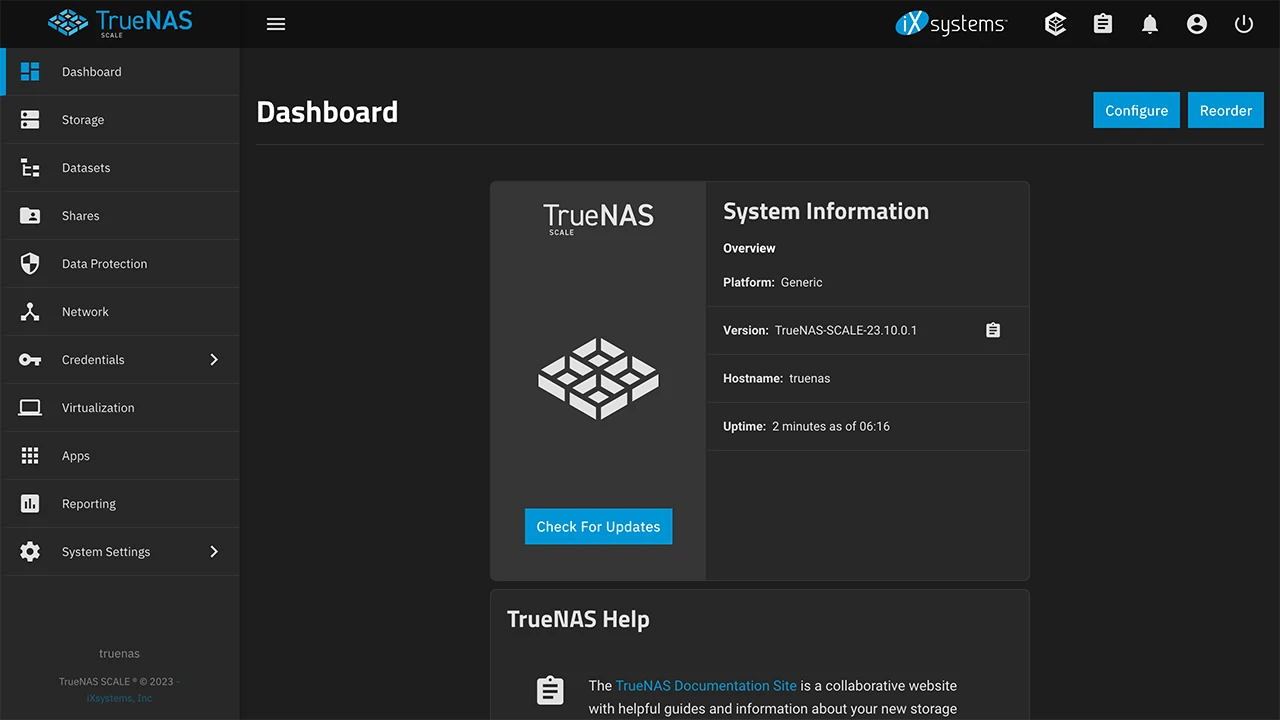
Task: Navigate to Datasets
Action: tap(86, 167)
